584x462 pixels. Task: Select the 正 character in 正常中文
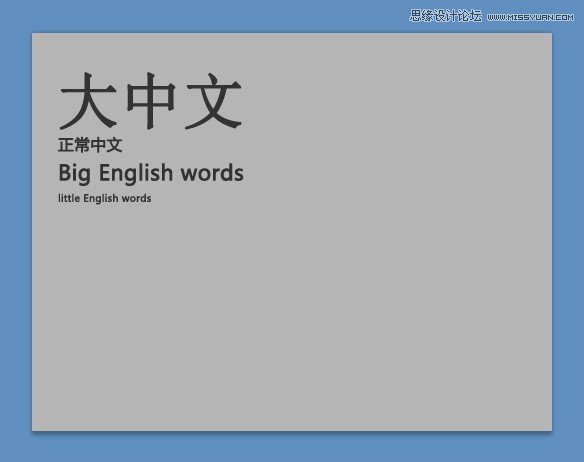click(66, 145)
